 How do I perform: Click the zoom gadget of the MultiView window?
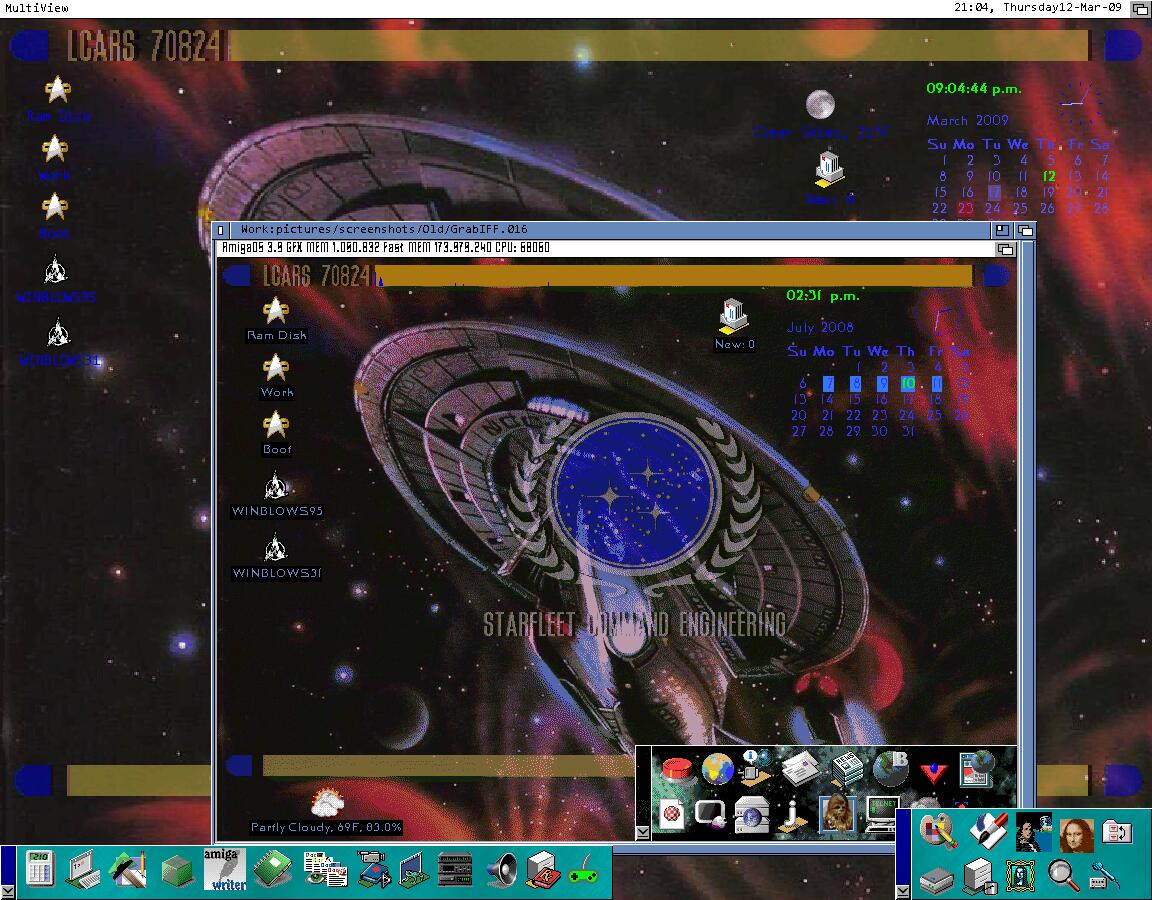click(1001, 230)
